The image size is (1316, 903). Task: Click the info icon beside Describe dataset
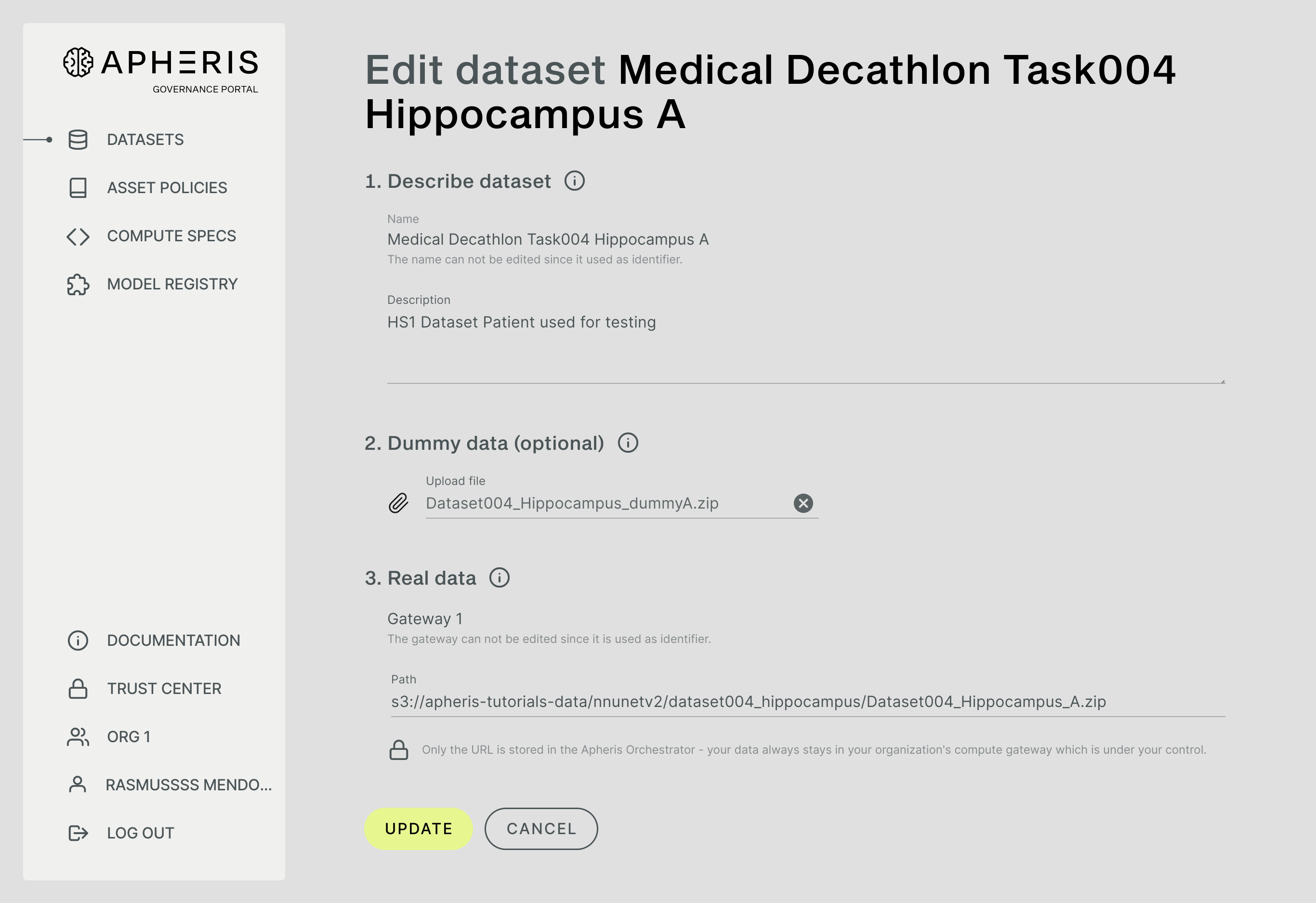575,181
